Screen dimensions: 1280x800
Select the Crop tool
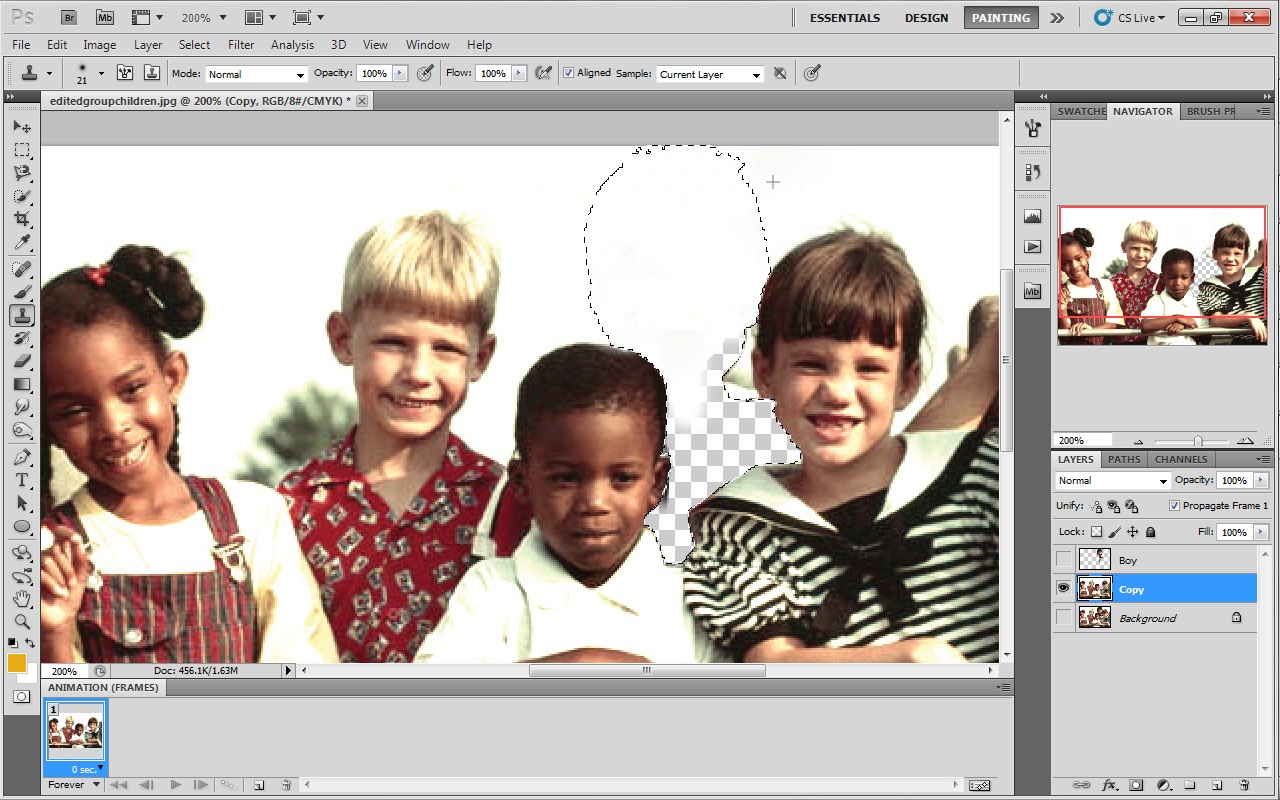click(x=22, y=219)
